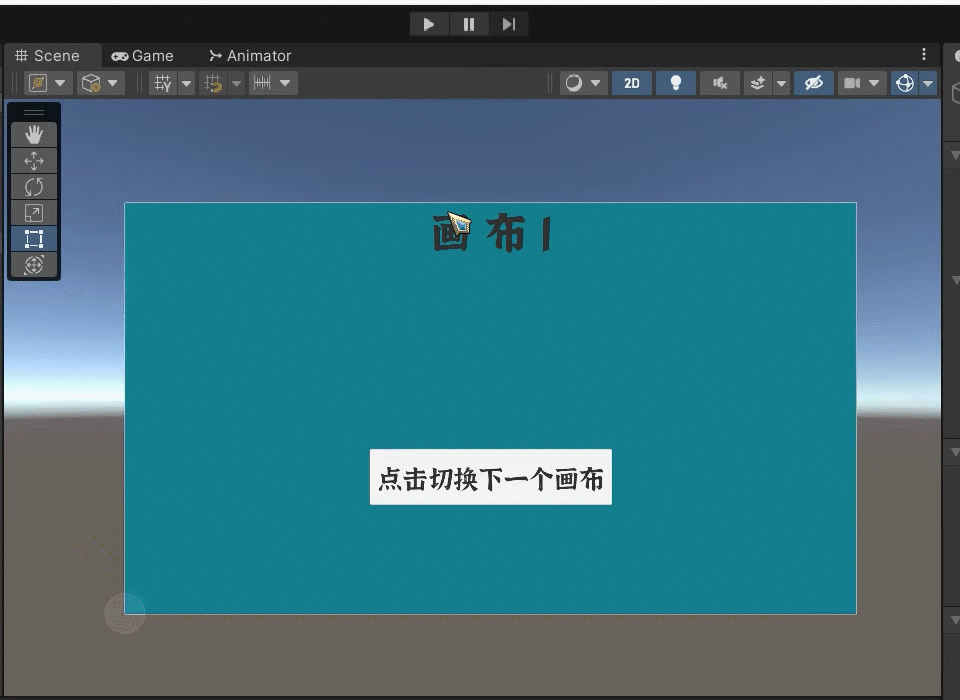This screenshot has width=960, height=700.
Task: Start Play mode with the Play button
Action: coord(429,24)
